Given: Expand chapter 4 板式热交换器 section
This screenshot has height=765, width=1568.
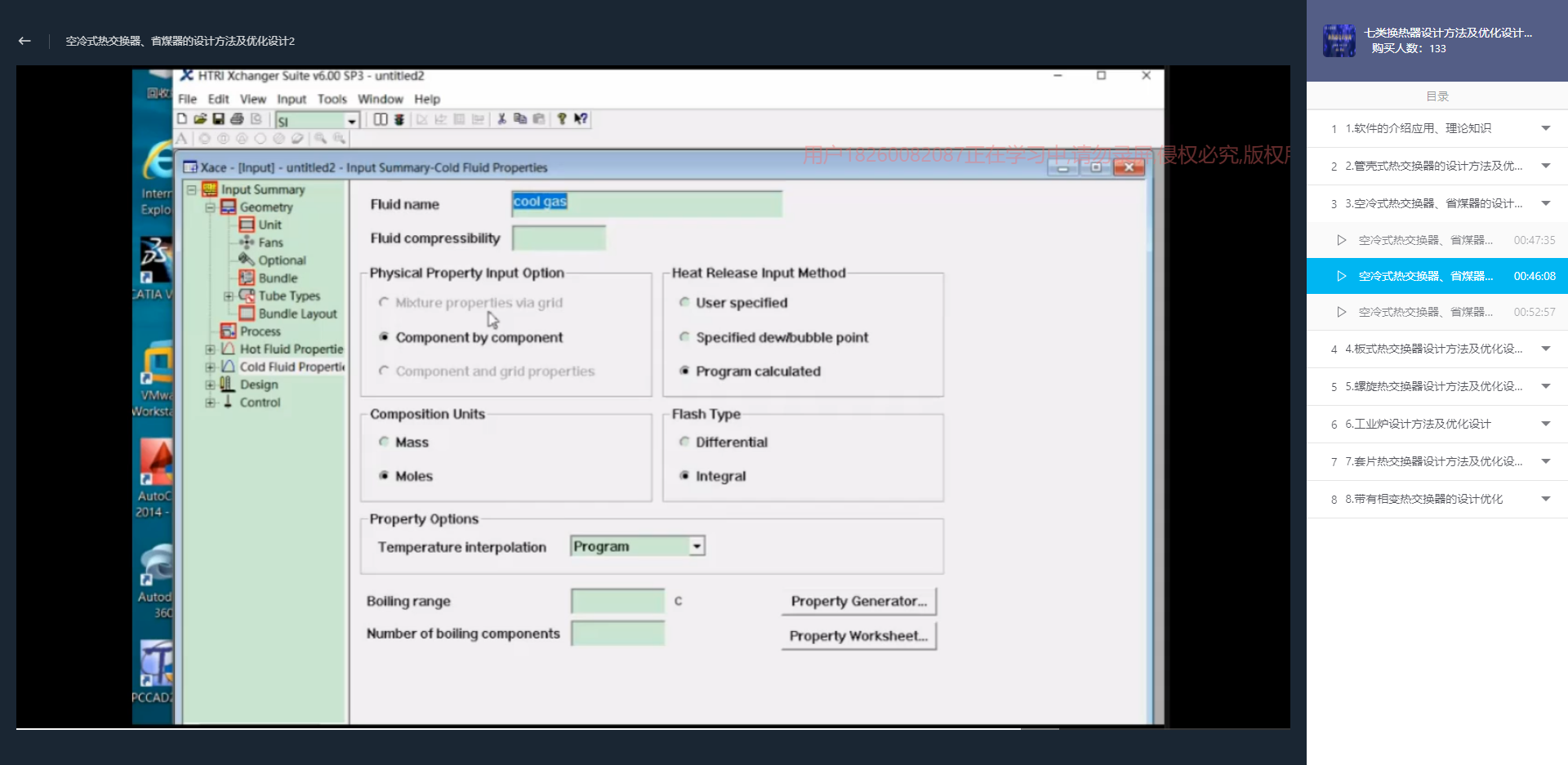Looking at the screenshot, I should [x=1546, y=349].
